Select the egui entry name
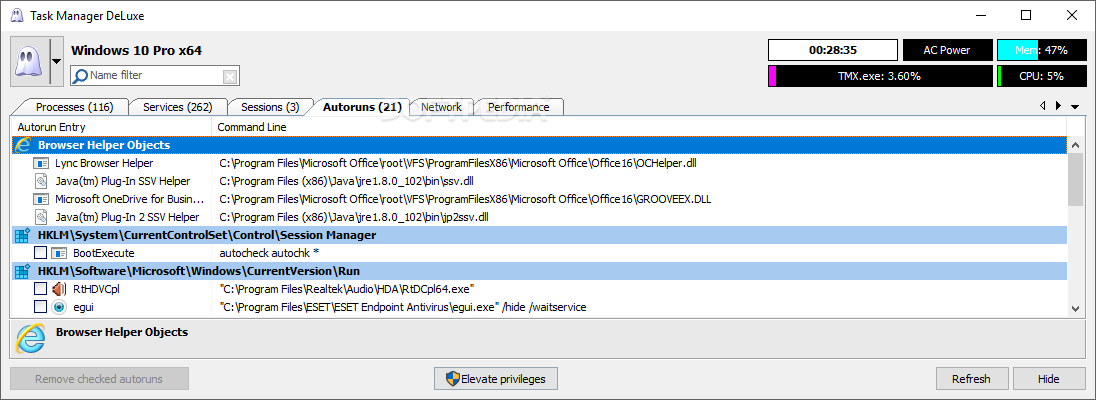Screen dimensions: 1096x400 click(x=82, y=307)
